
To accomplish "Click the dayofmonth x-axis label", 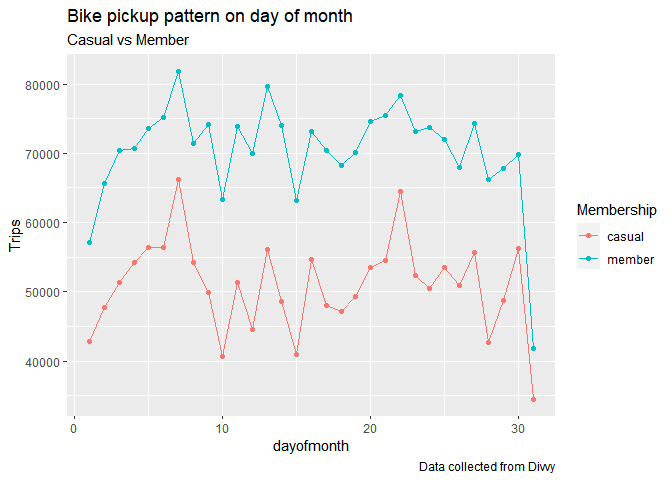I will pos(311,446).
